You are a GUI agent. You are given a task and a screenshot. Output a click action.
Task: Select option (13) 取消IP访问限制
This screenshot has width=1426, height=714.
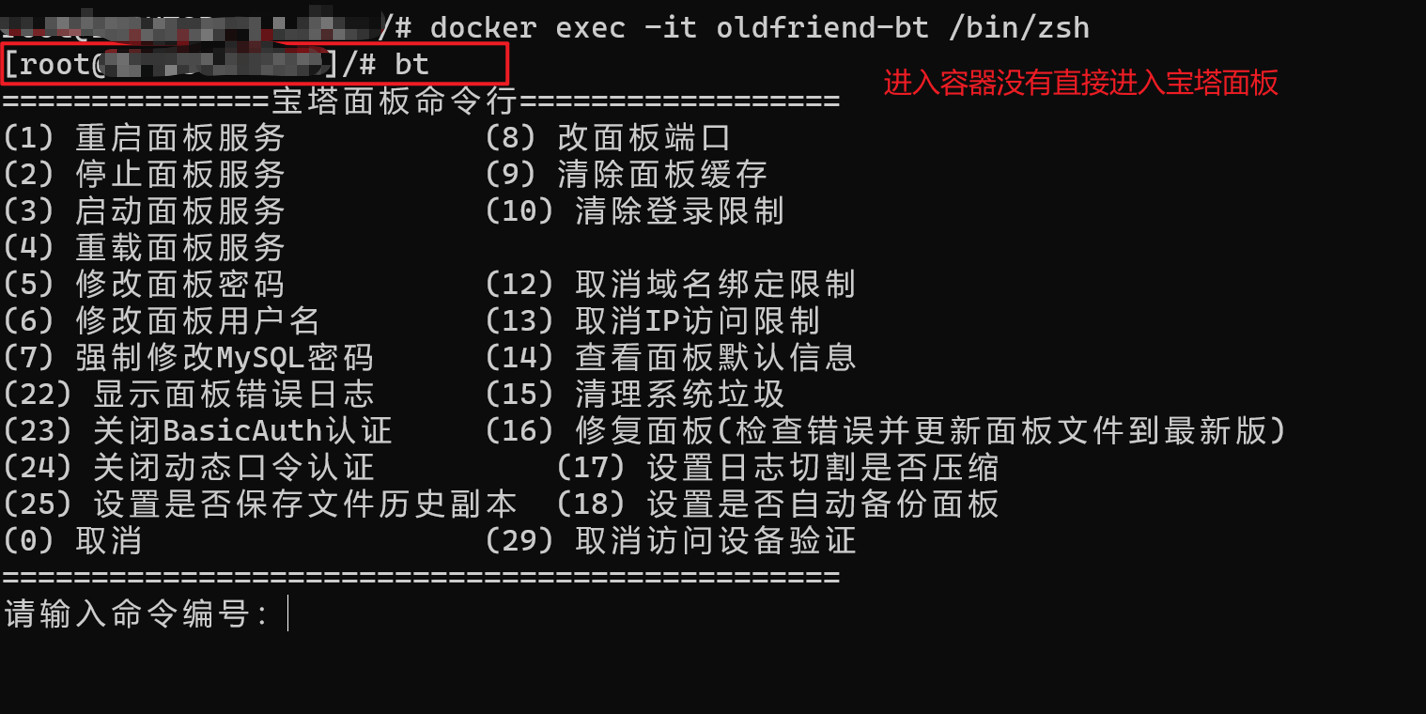(653, 321)
